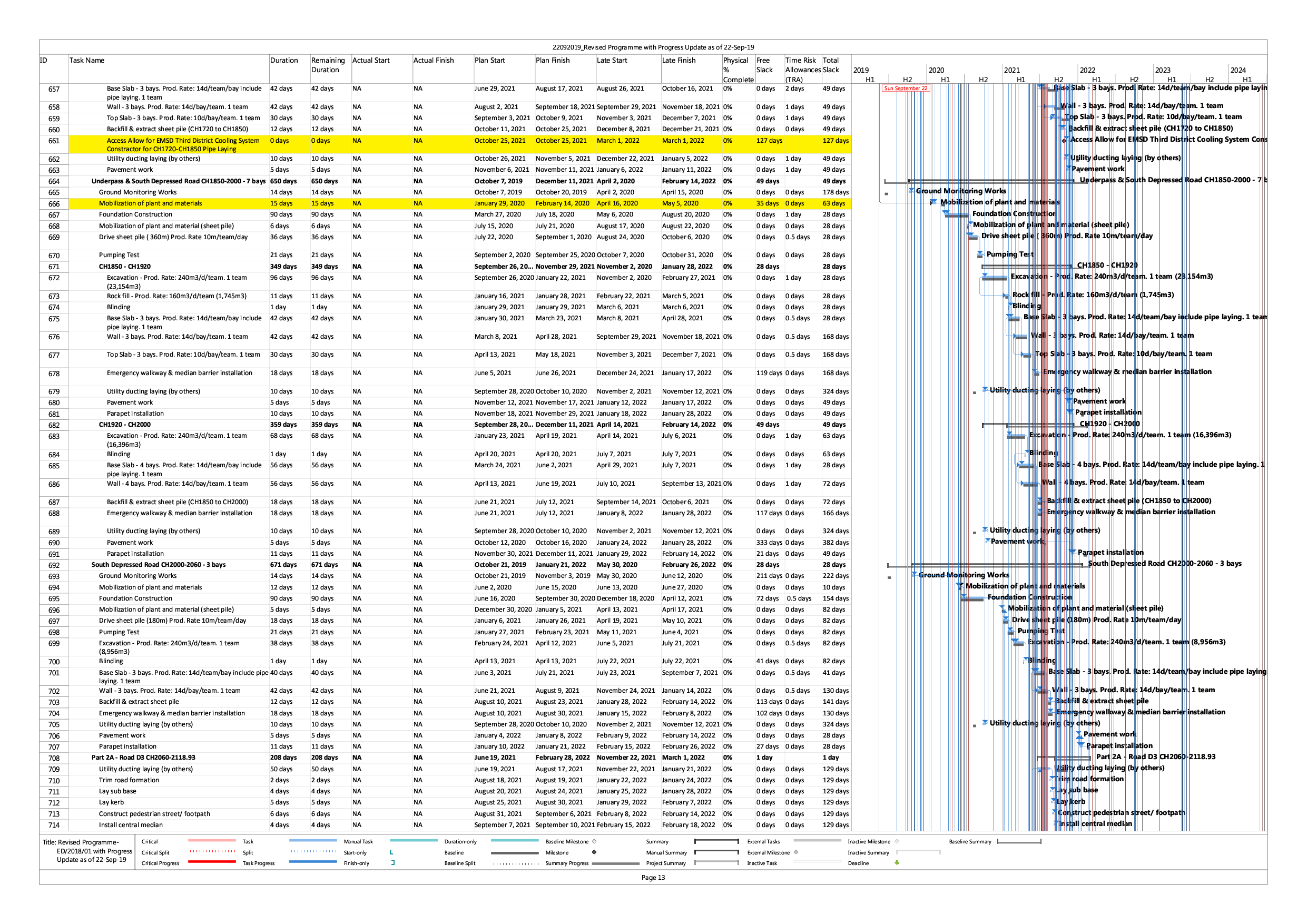The width and height of the screenshot is (1307, 924).
Task: Click the Physical % Complete column header
Action: pos(738,70)
